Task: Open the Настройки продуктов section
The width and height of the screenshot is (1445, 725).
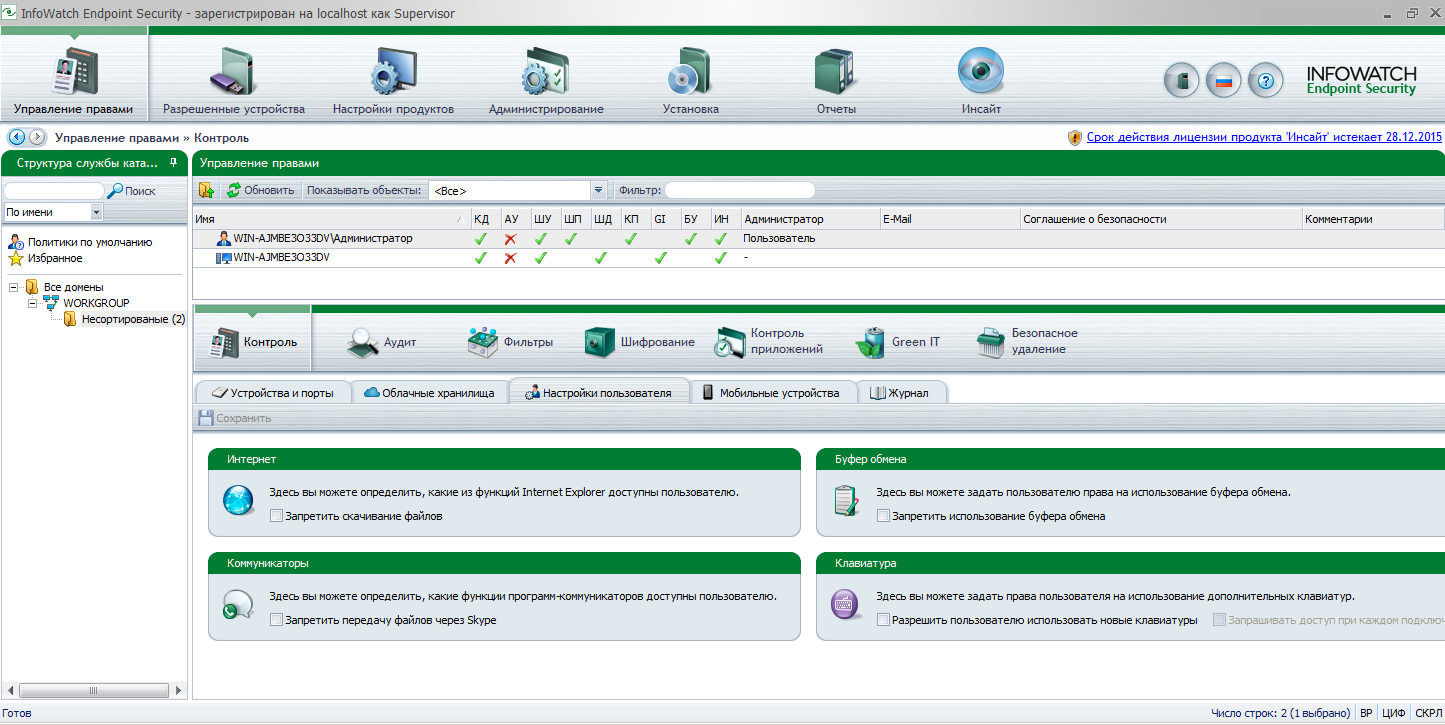Action: point(393,82)
